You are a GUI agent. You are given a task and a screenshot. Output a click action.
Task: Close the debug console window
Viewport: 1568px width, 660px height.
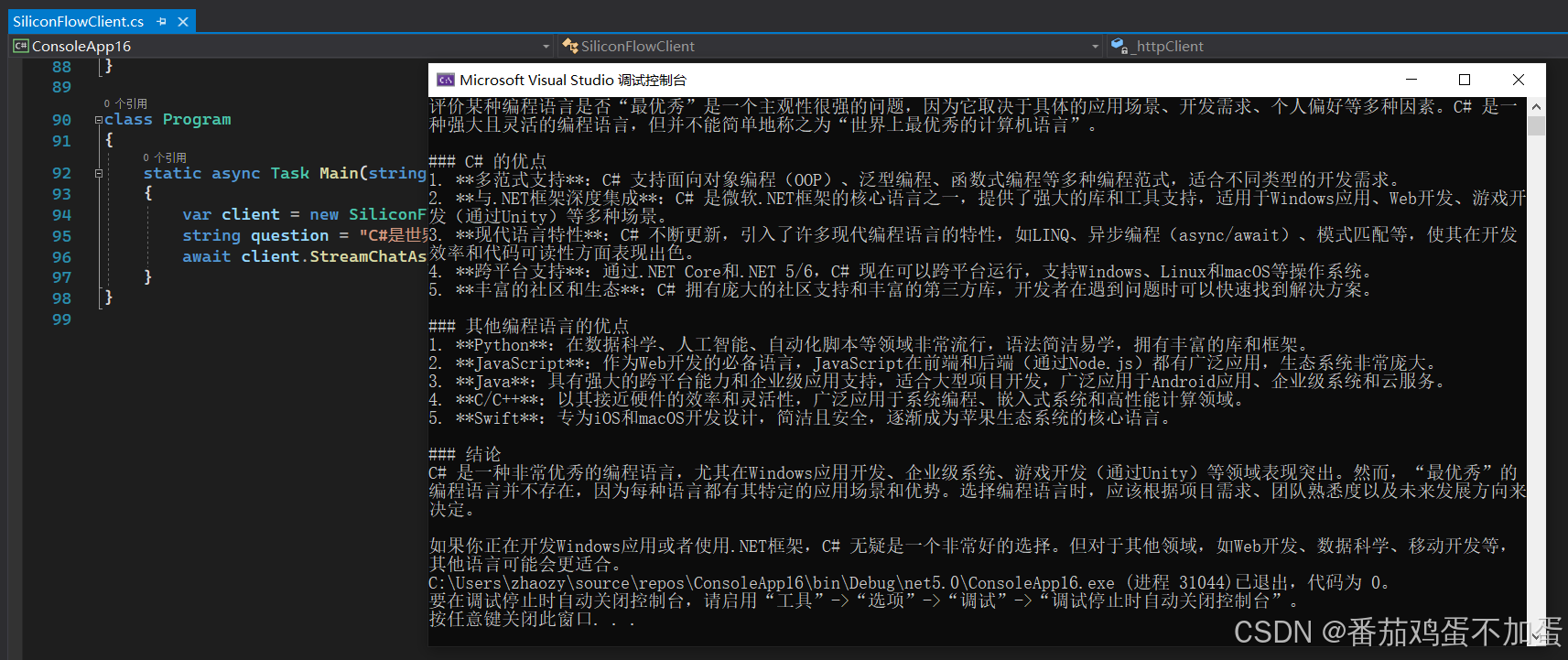click(1519, 80)
